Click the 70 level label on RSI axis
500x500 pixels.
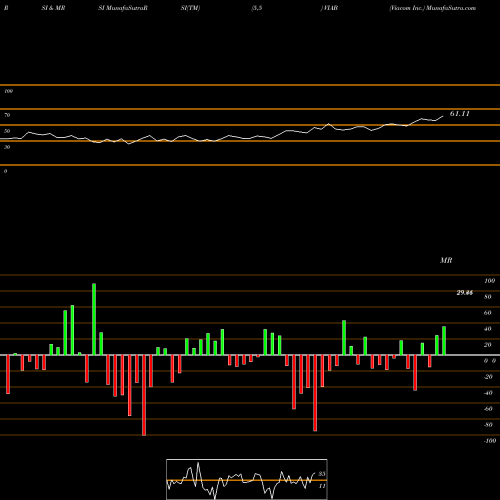click(x=7, y=115)
